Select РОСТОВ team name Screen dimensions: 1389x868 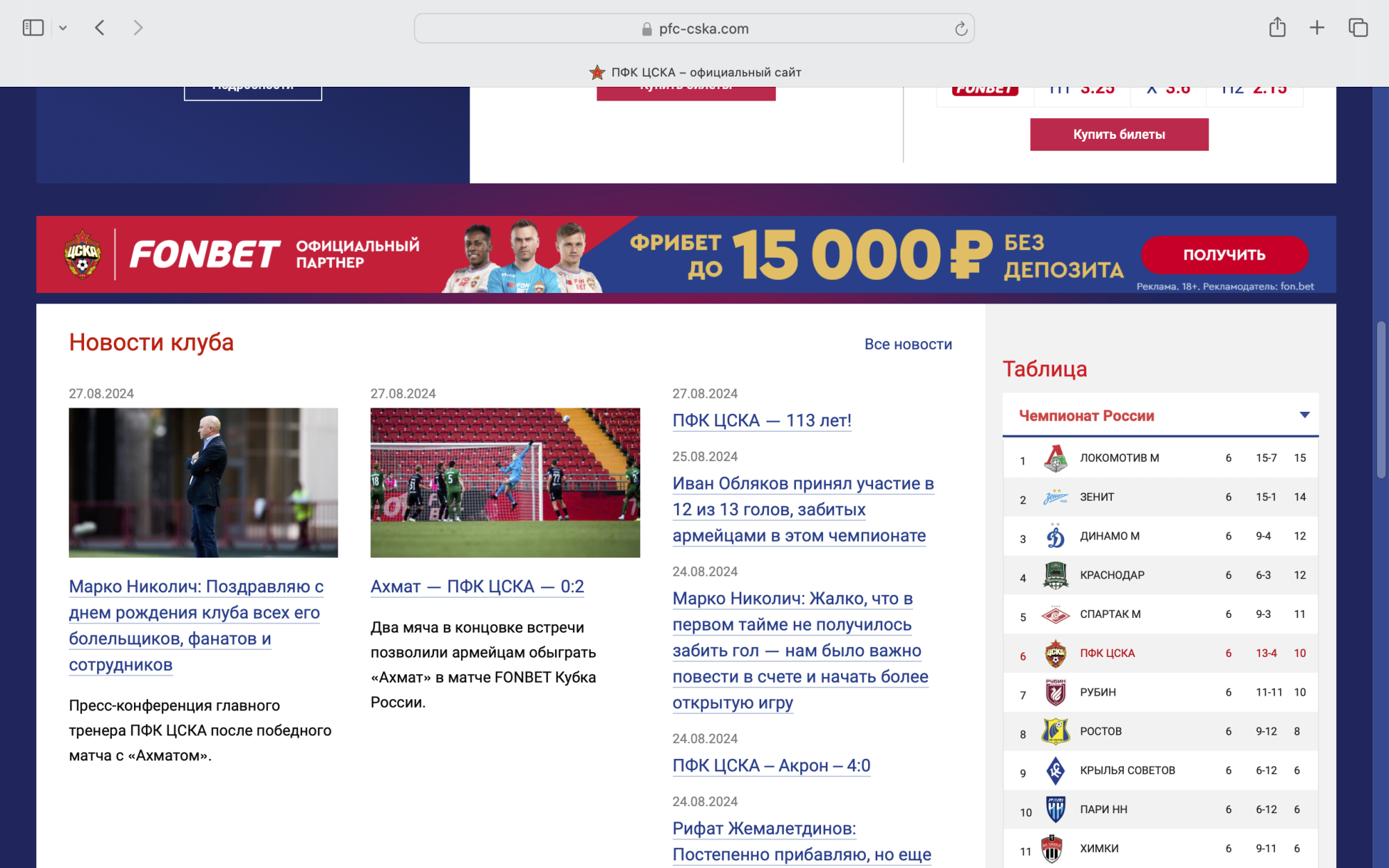[x=1101, y=731]
